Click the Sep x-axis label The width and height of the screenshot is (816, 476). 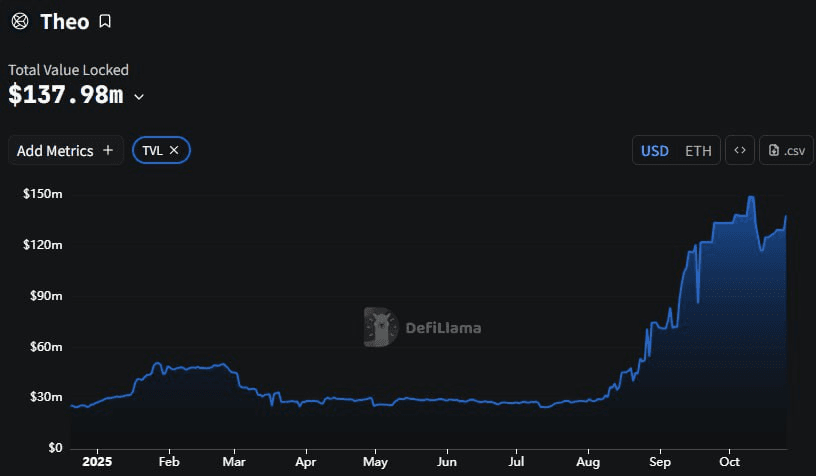coord(660,462)
